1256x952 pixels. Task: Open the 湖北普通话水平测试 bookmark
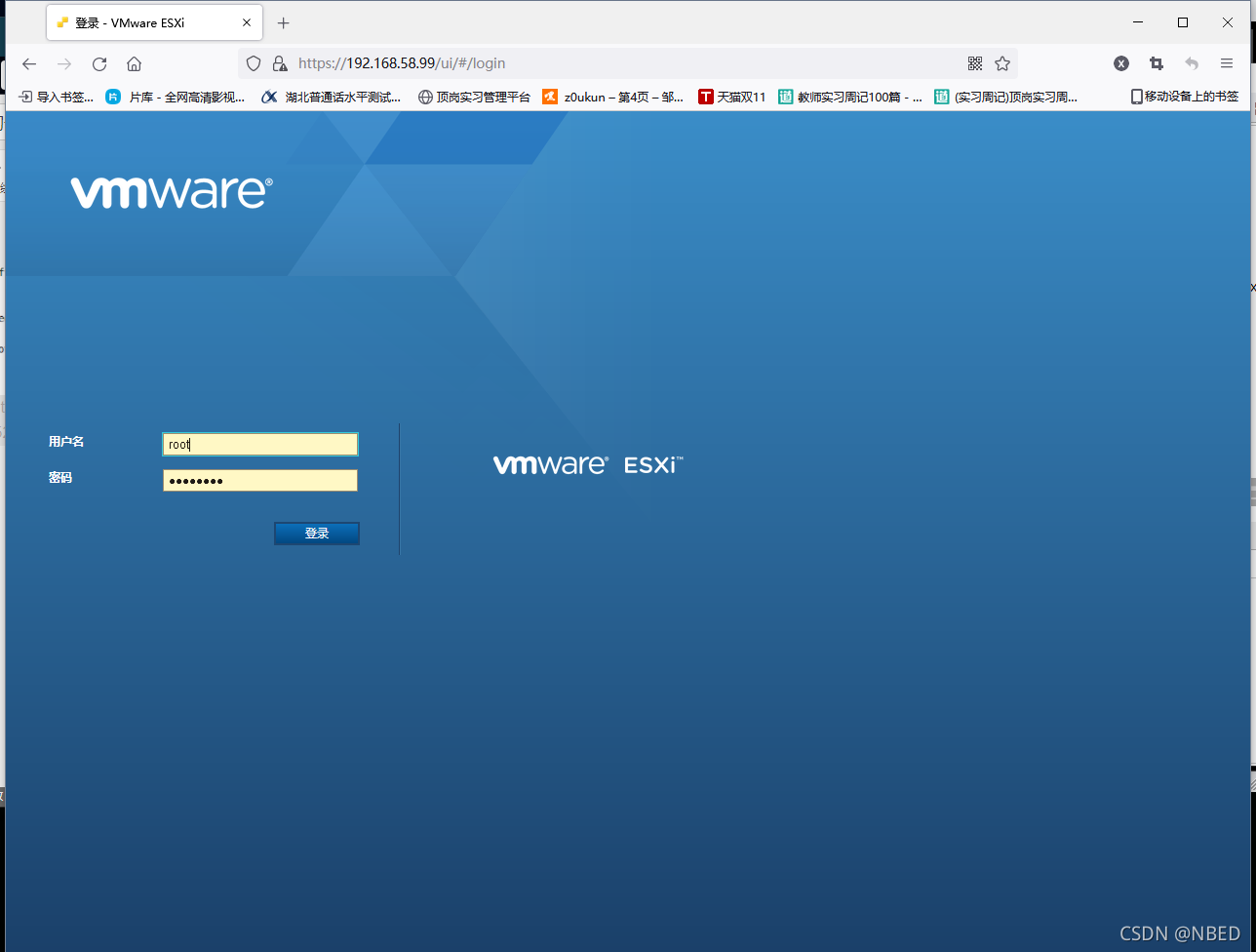pyautogui.click(x=332, y=97)
